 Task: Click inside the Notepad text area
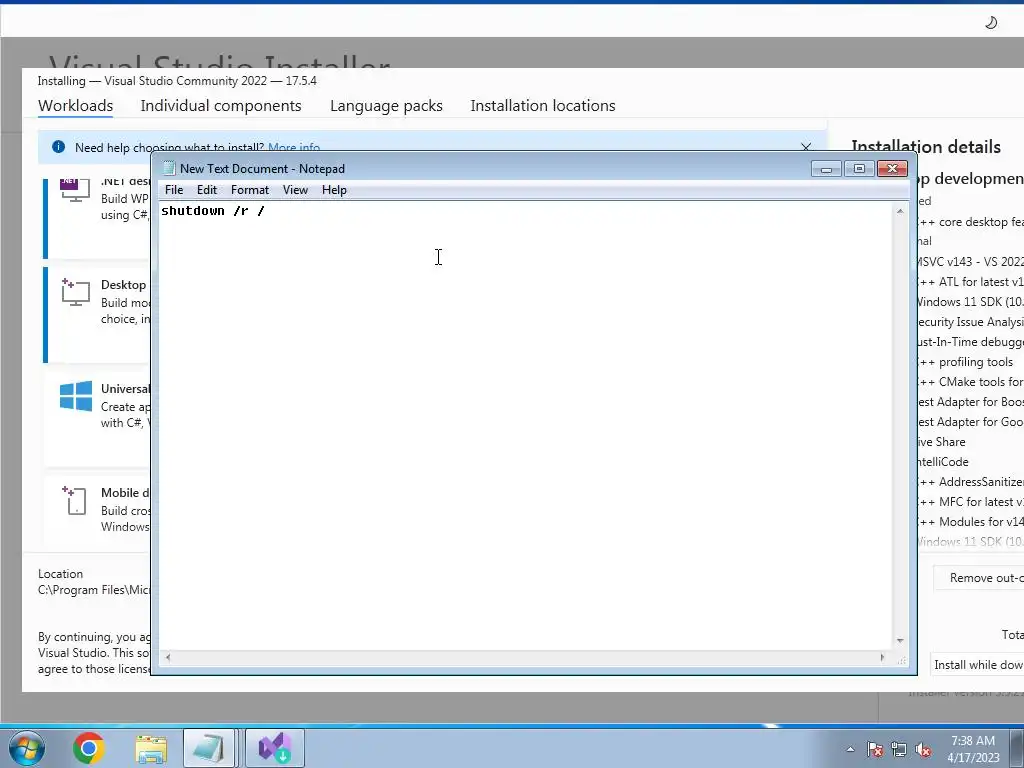pyautogui.click(x=526, y=424)
